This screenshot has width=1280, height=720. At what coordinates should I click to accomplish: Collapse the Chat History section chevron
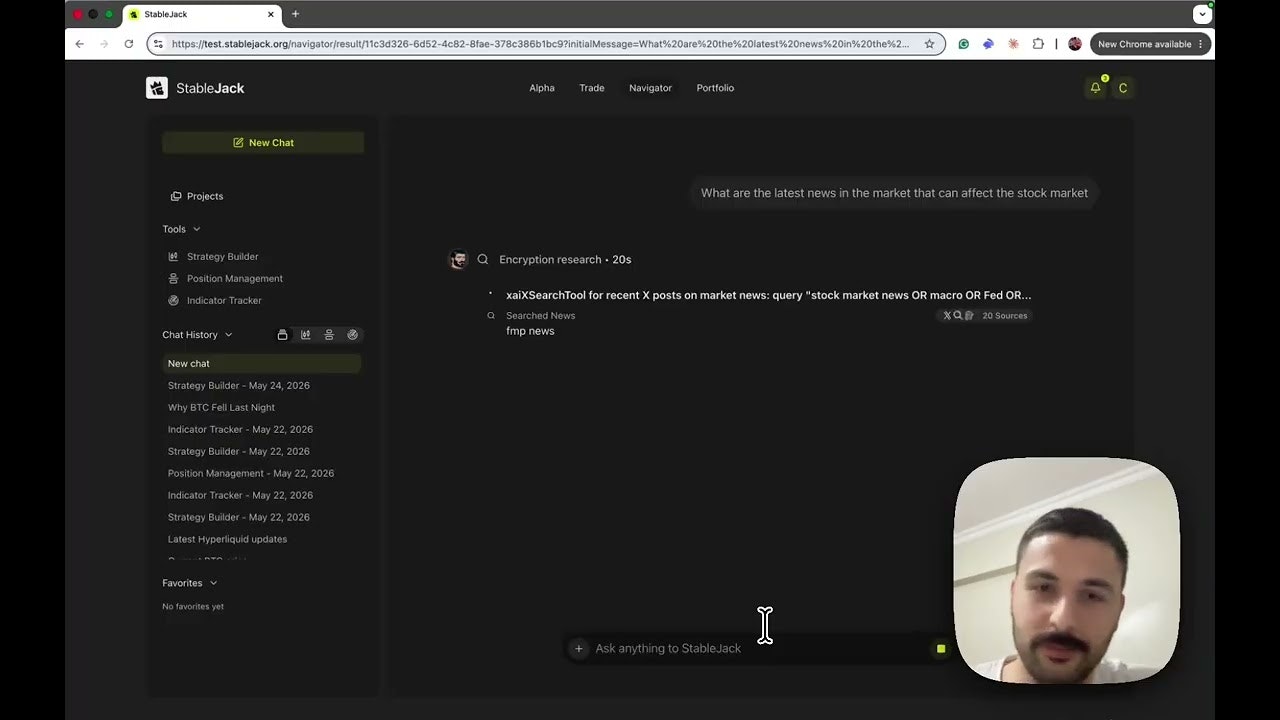click(228, 335)
